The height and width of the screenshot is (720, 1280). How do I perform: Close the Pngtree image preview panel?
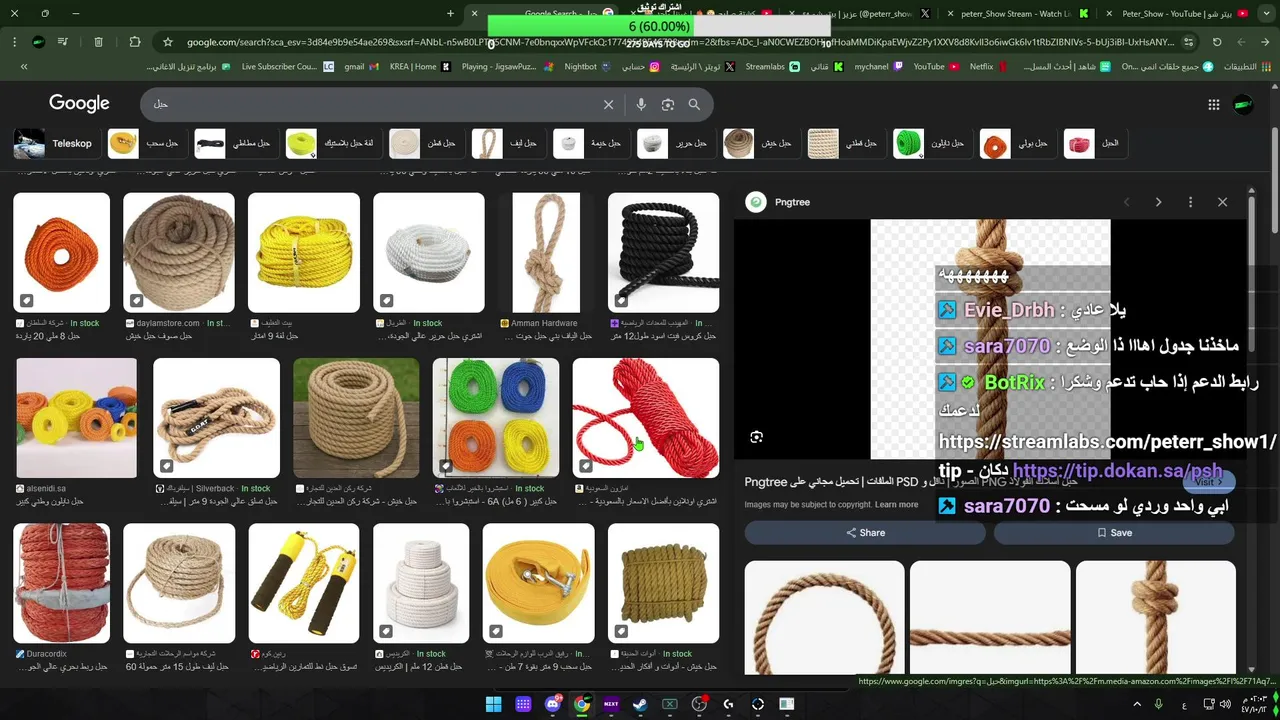1222,202
